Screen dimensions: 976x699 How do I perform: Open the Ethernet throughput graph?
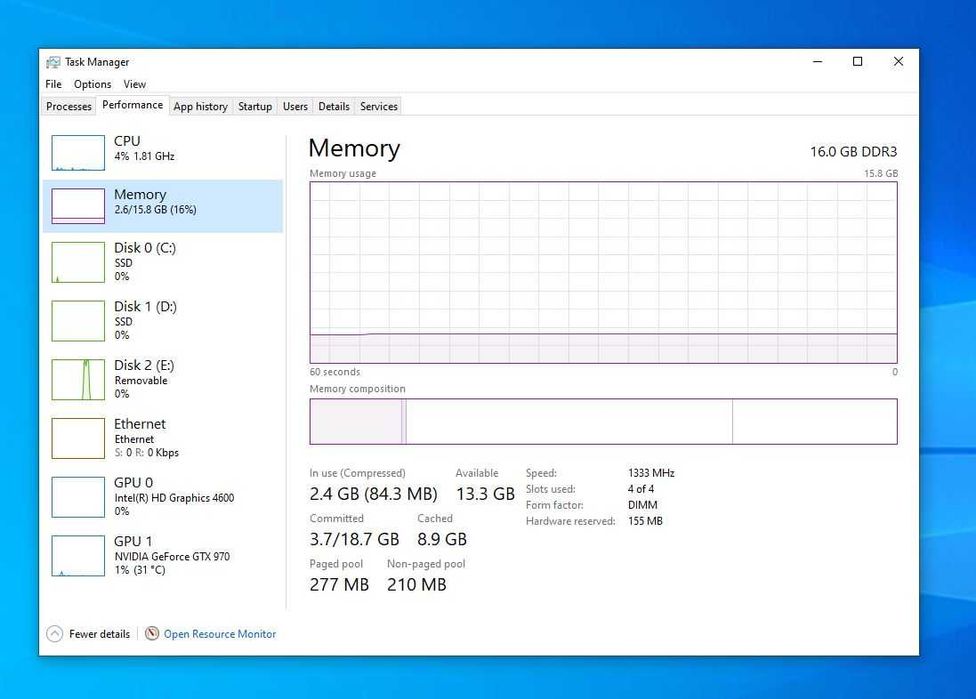coord(78,438)
